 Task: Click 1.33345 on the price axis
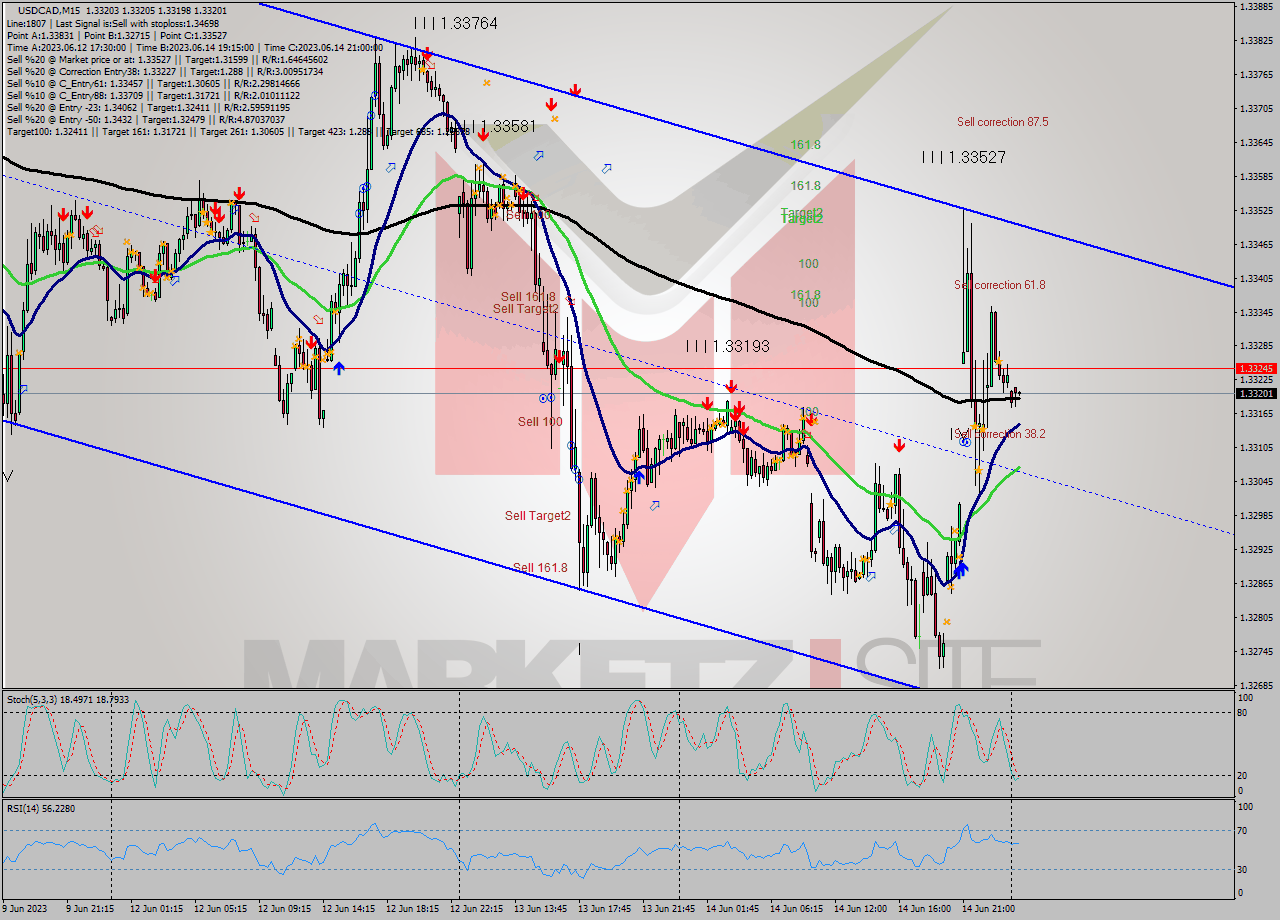pos(1255,313)
